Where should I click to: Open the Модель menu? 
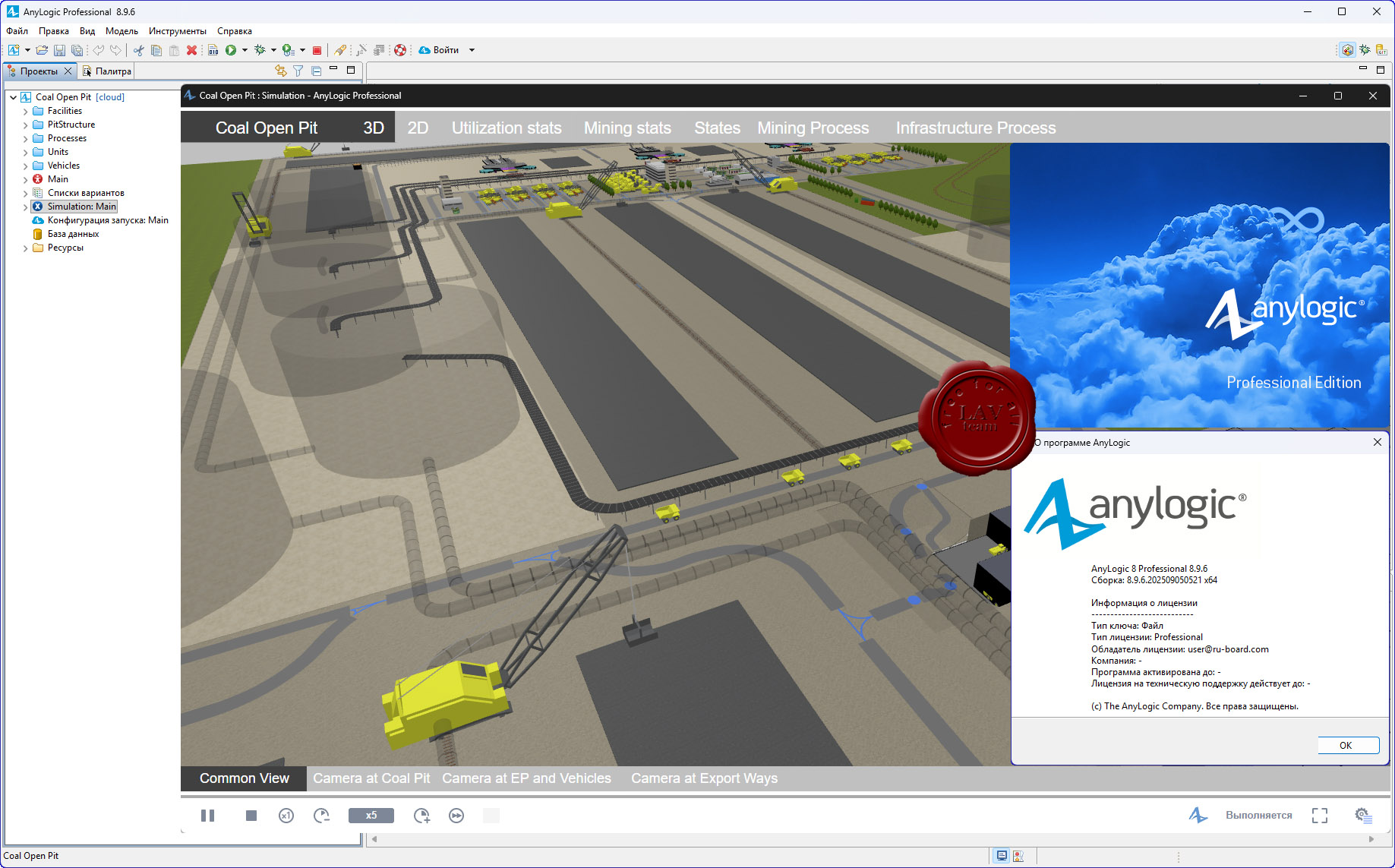[122, 31]
